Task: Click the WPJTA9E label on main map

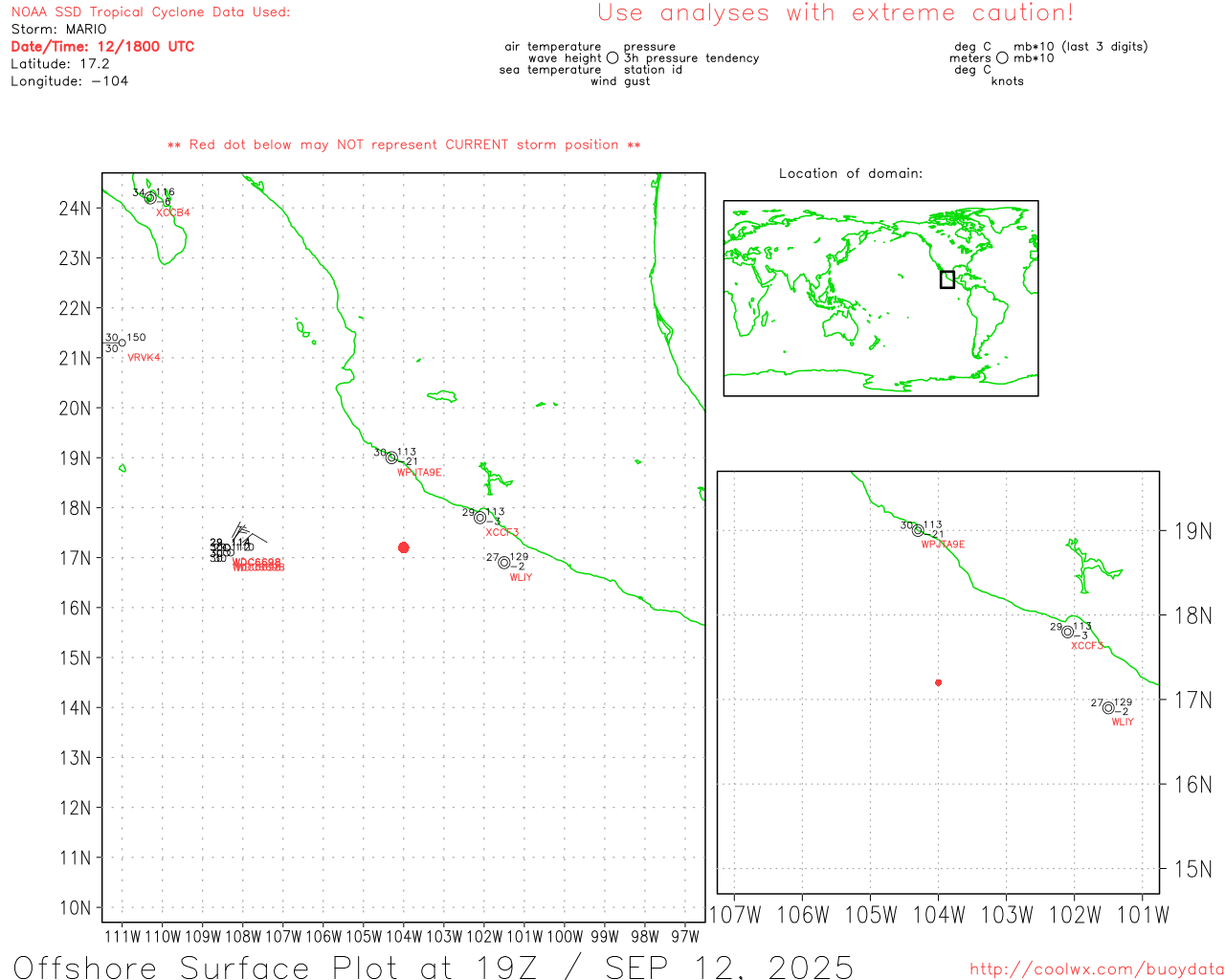Action: click(x=419, y=473)
